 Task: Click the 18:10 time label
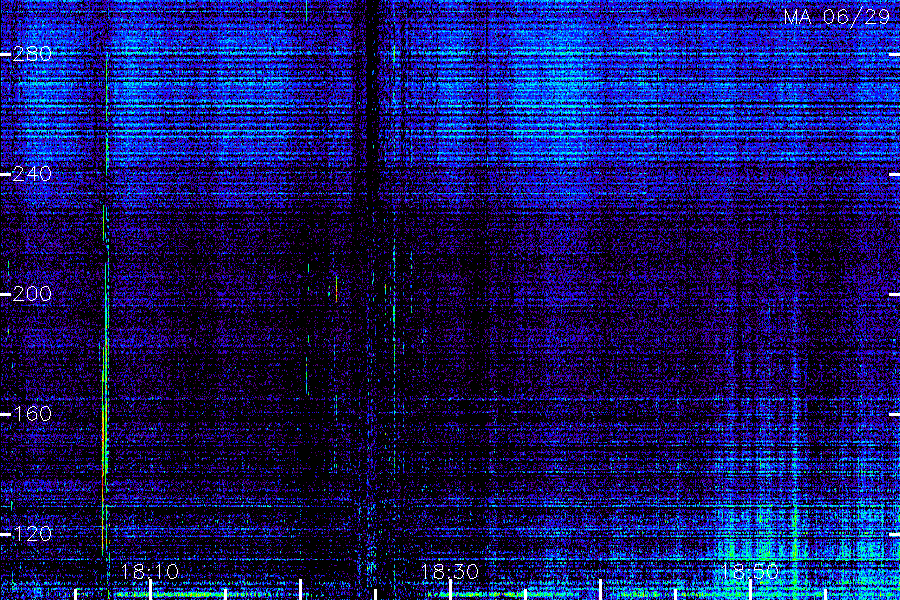coord(150,572)
